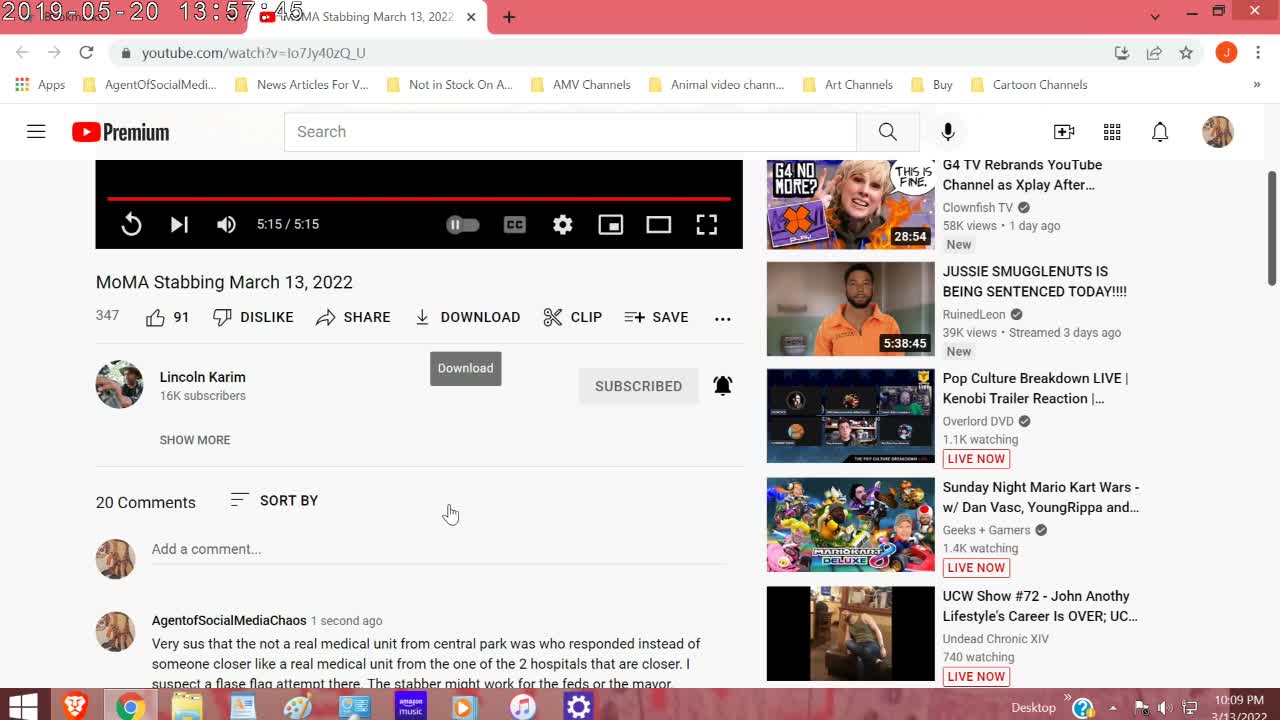The width and height of the screenshot is (1280, 720).
Task: Click the SUBSCRIBED button
Action: pyautogui.click(x=638, y=386)
